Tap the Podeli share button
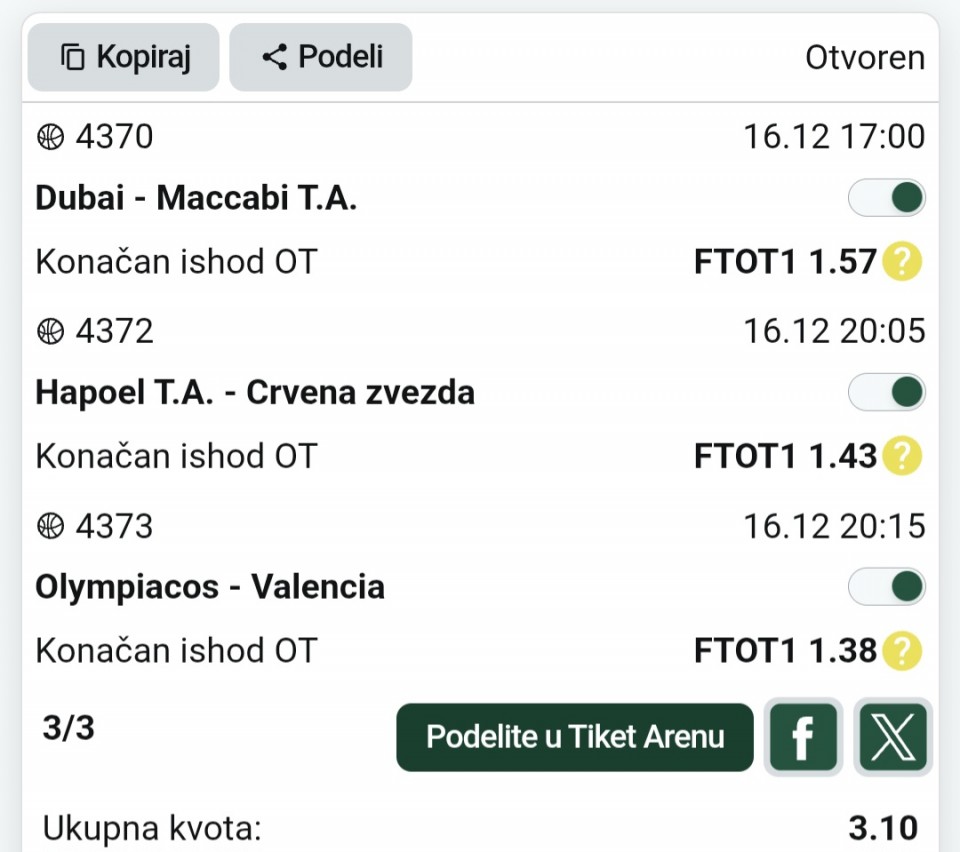This screenshot has height=852, width=960. click(321, 57)
